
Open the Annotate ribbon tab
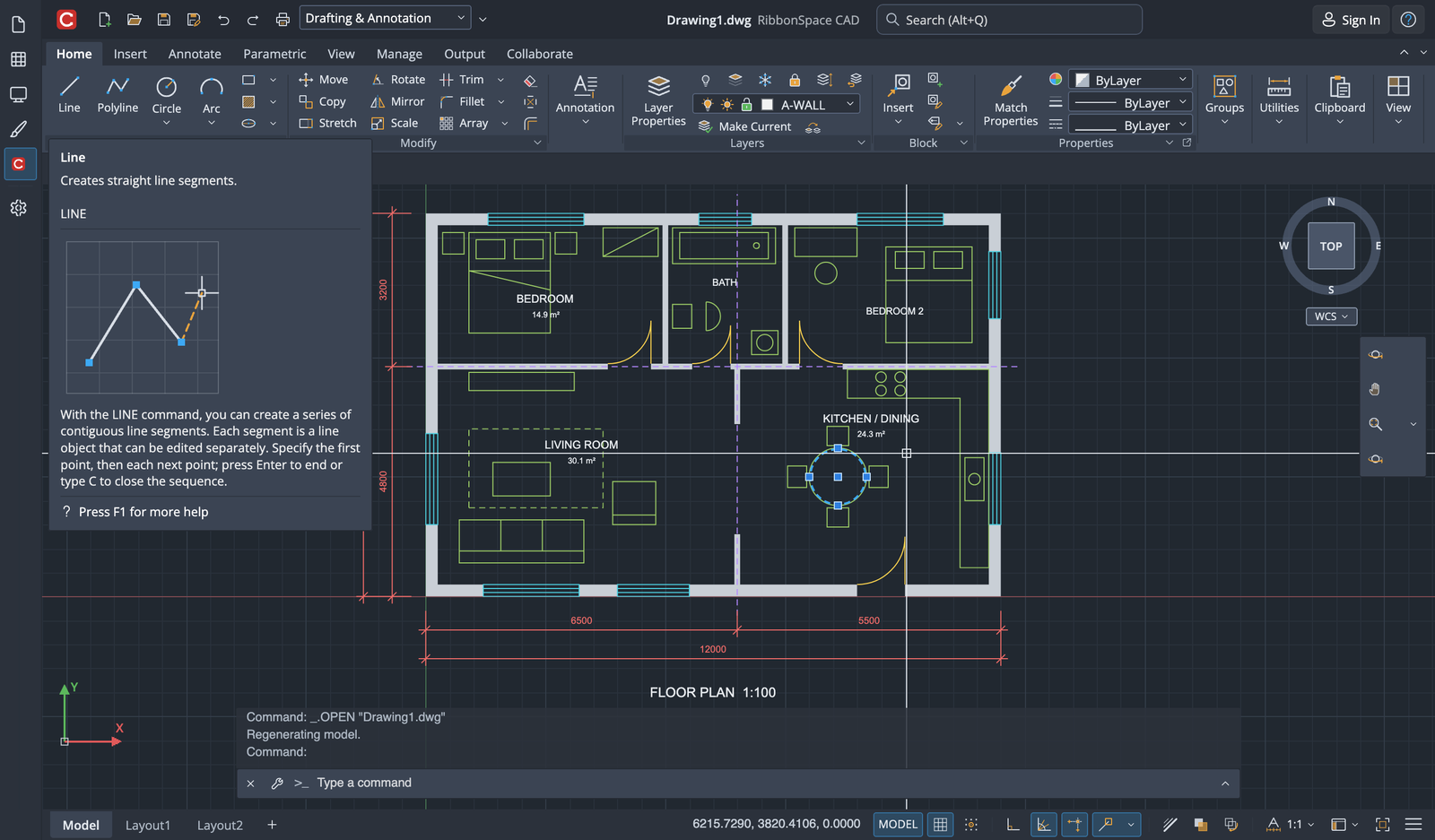click(195, 54)
